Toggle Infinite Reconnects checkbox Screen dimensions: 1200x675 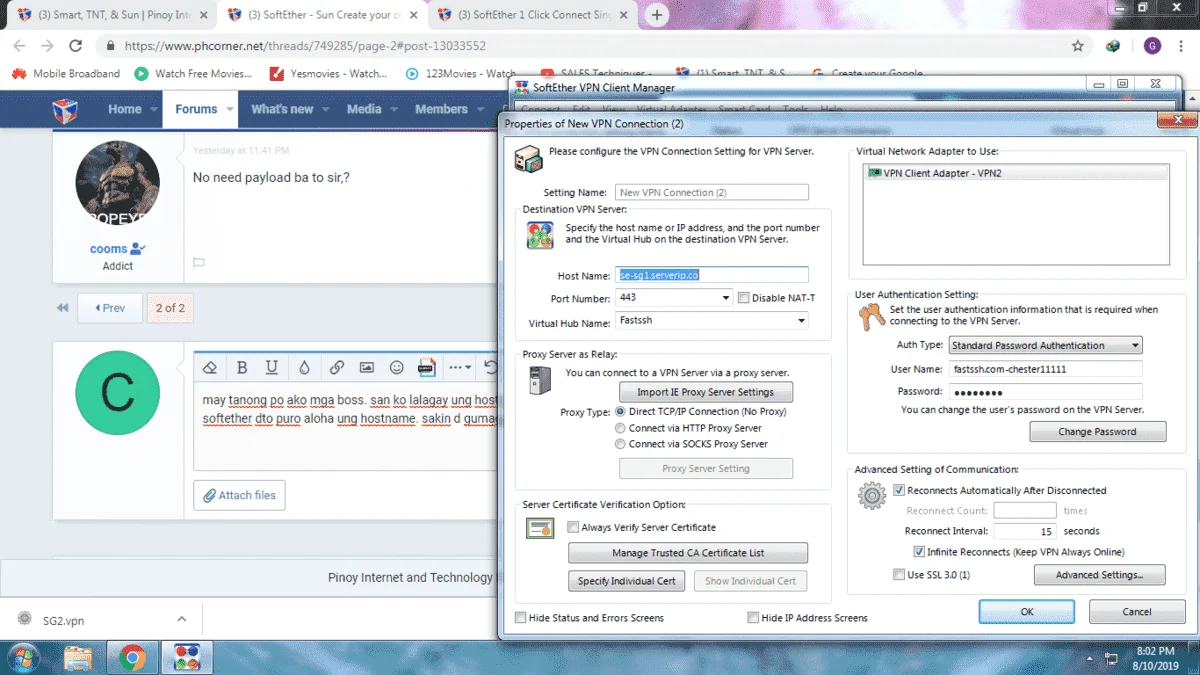coord(919,552)
